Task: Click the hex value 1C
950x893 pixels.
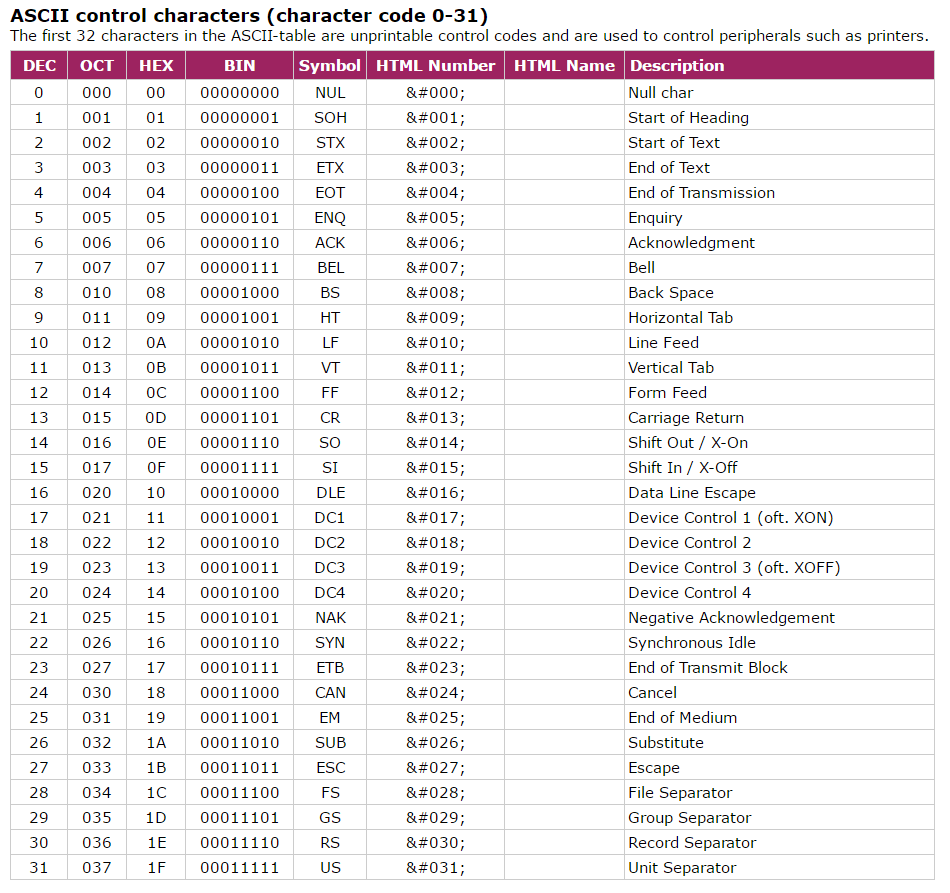Action: [x=156, y=793]
